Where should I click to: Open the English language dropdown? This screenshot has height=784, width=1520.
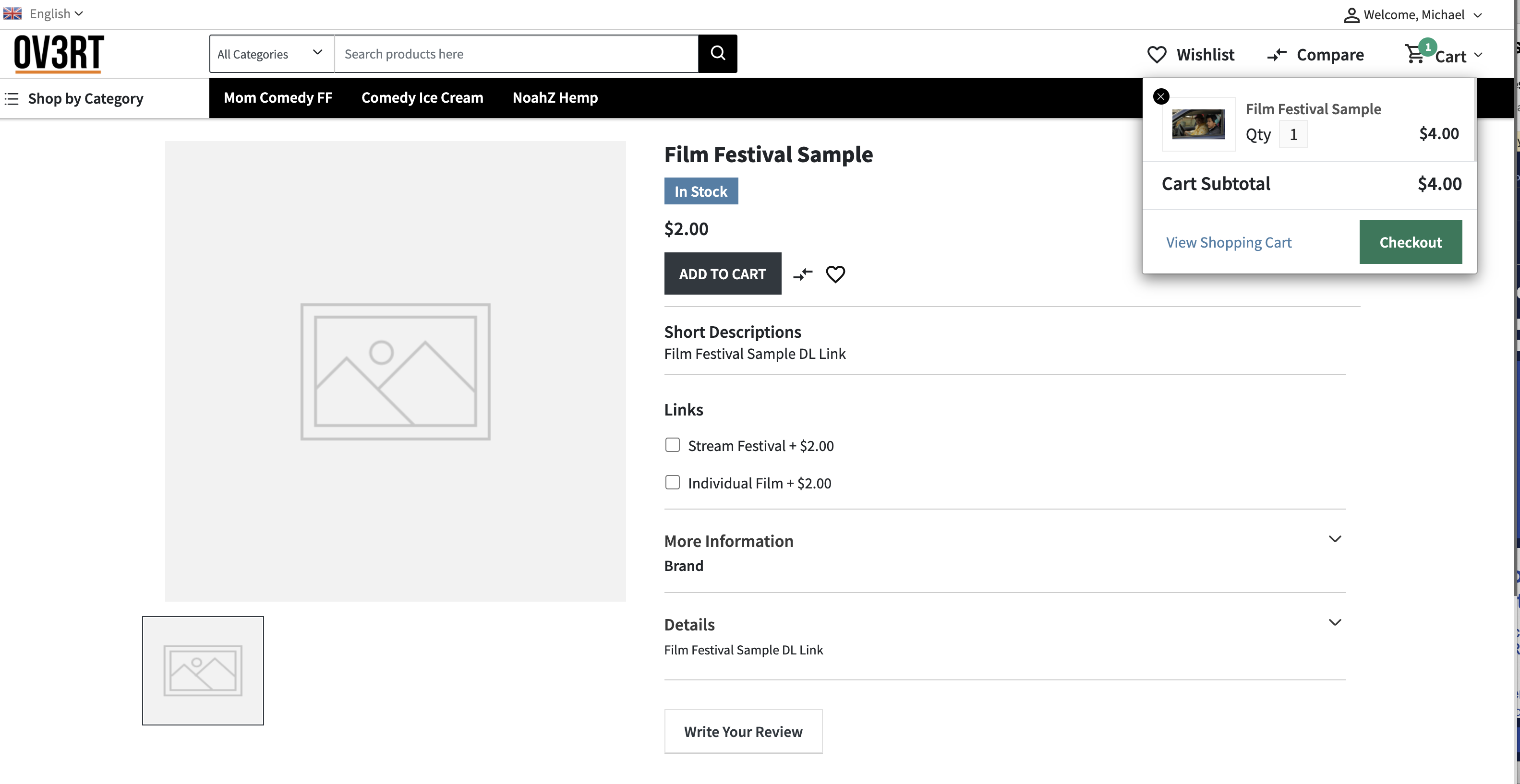(56, 13)
